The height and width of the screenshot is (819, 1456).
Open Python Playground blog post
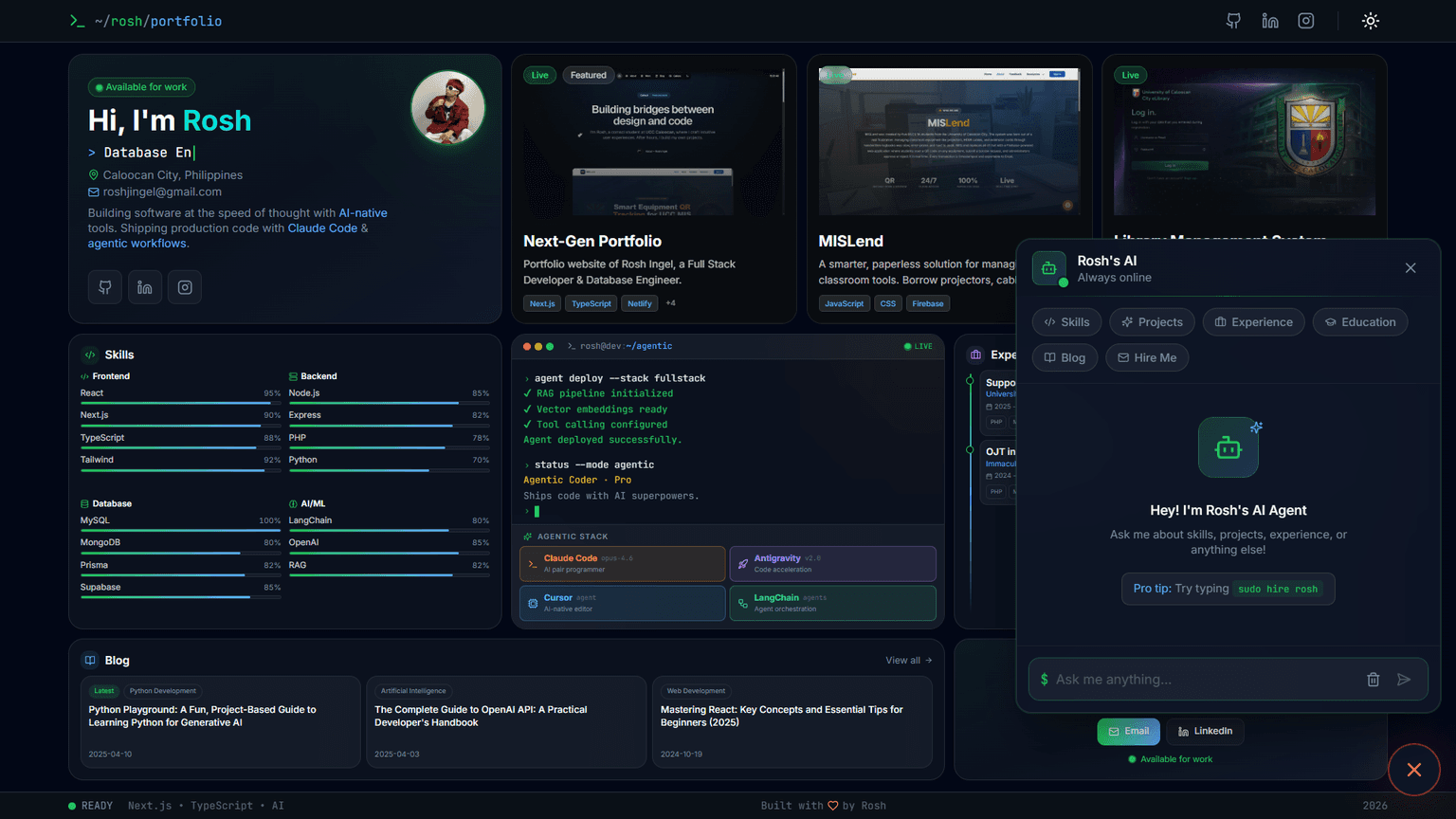coord(221,721)
